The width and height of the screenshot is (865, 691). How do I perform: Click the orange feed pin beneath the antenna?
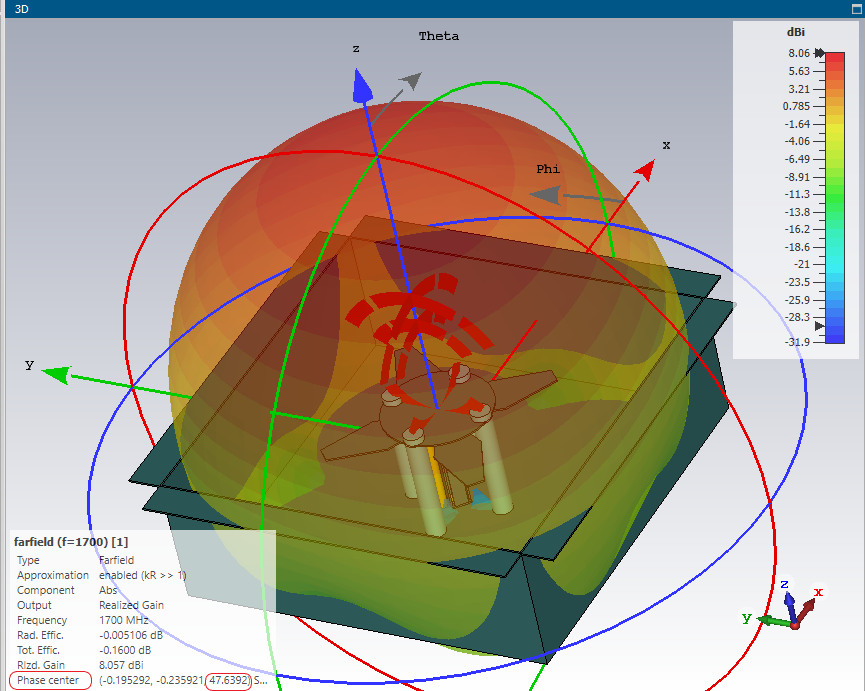pyautogui.click(x=437, y=475)
